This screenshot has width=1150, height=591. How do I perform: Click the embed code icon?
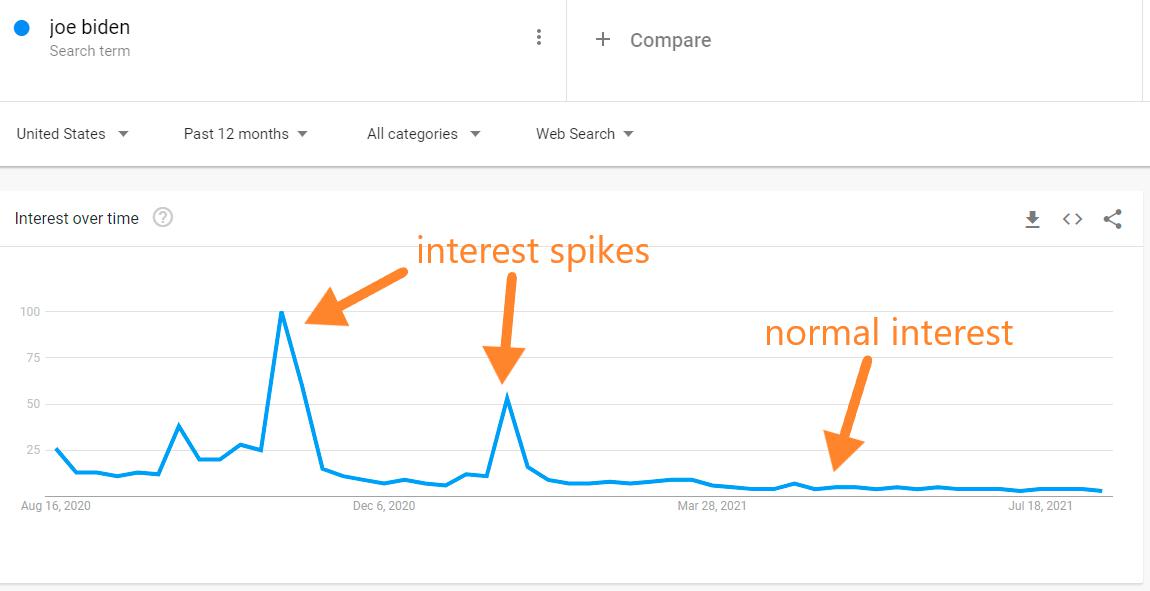tap(1072, 219)
